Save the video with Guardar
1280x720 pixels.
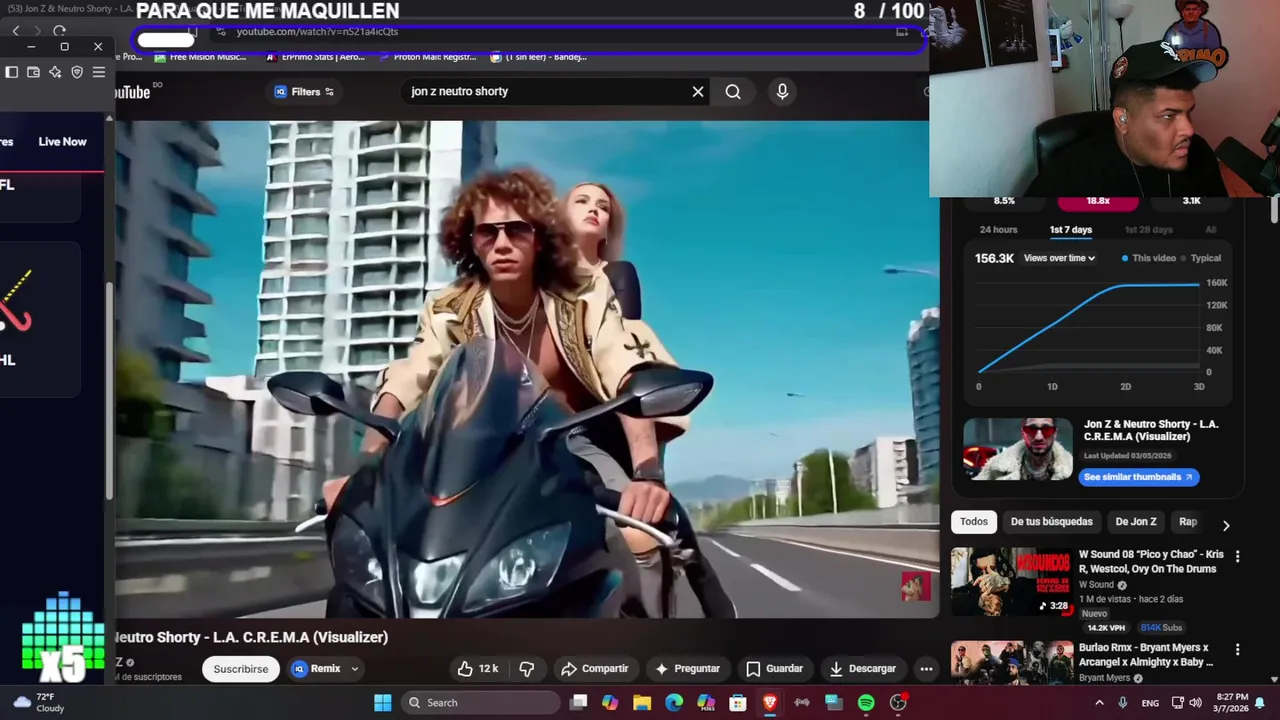[775, 669]
